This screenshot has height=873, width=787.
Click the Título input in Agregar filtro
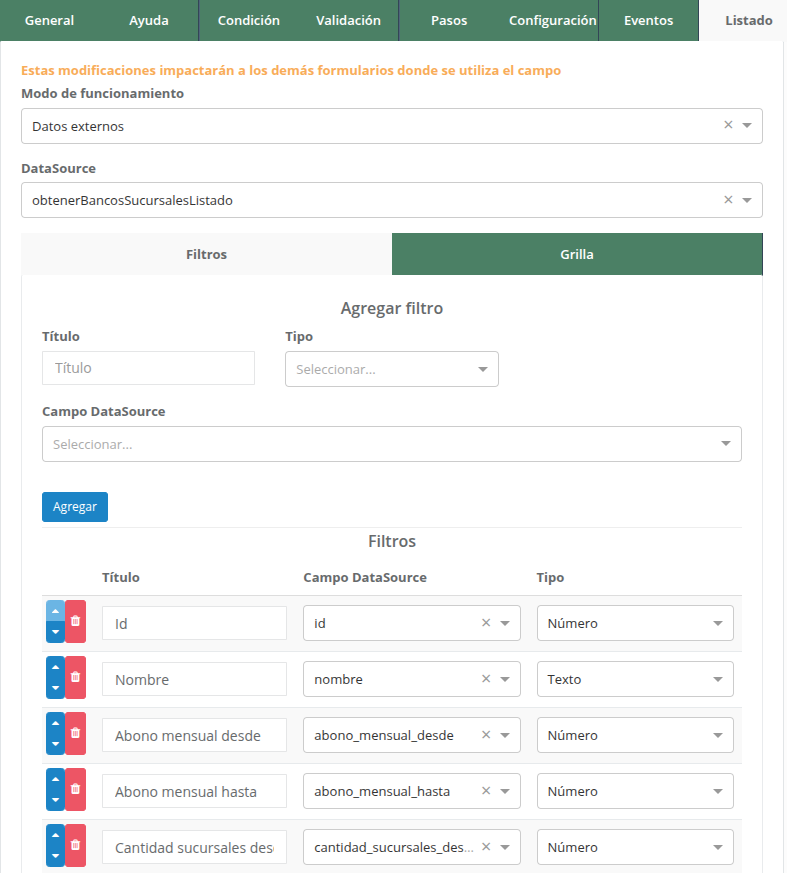tap(148, 368)
